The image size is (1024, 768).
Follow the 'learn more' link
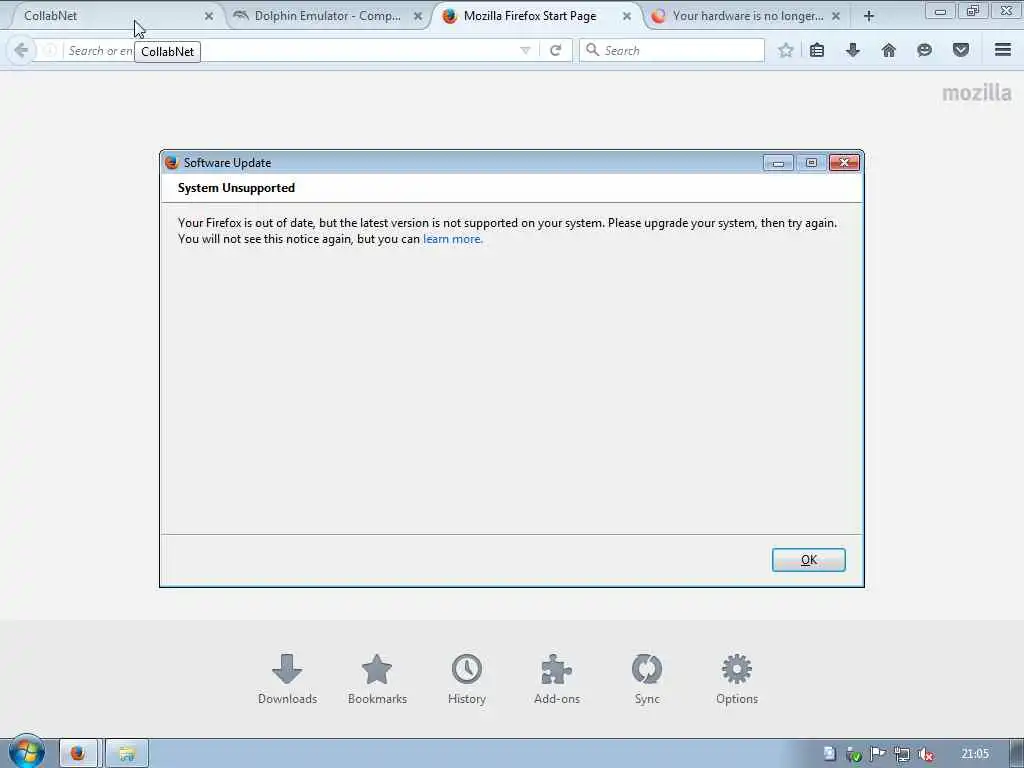[453, 239]
